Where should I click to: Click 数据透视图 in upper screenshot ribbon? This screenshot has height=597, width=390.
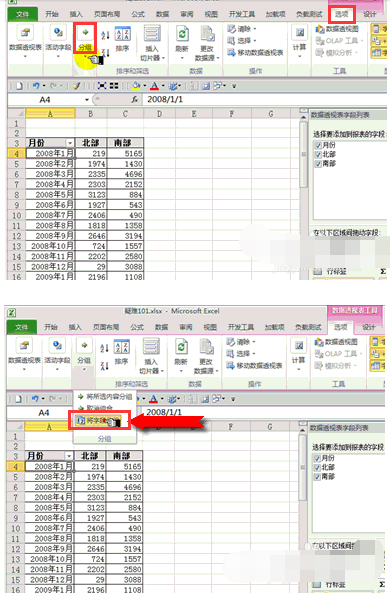click(x=337, y=29)
